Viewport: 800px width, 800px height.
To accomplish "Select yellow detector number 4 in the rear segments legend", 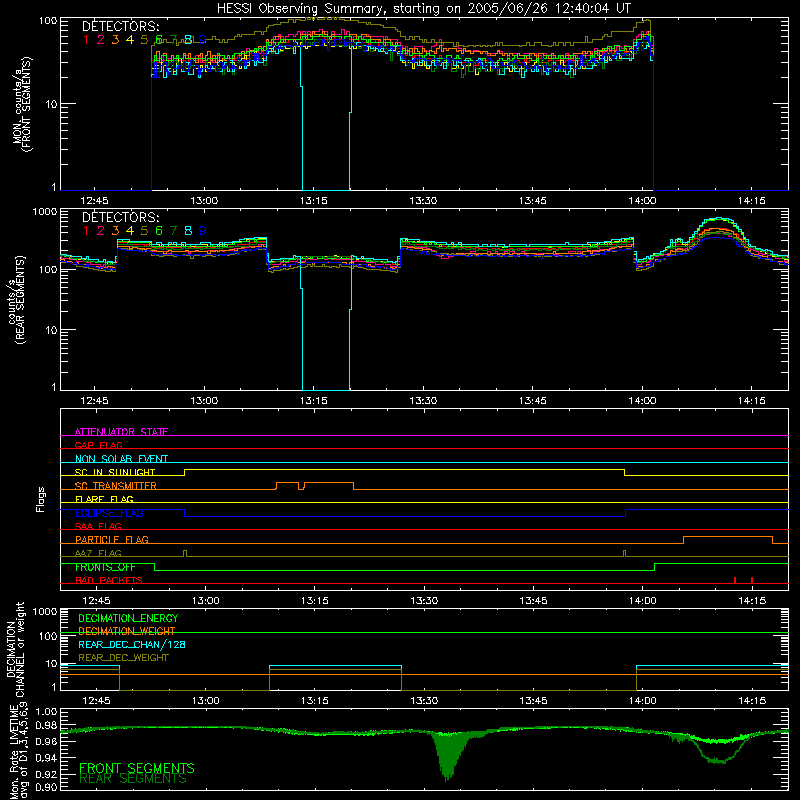I will click(x=130, y=231).
